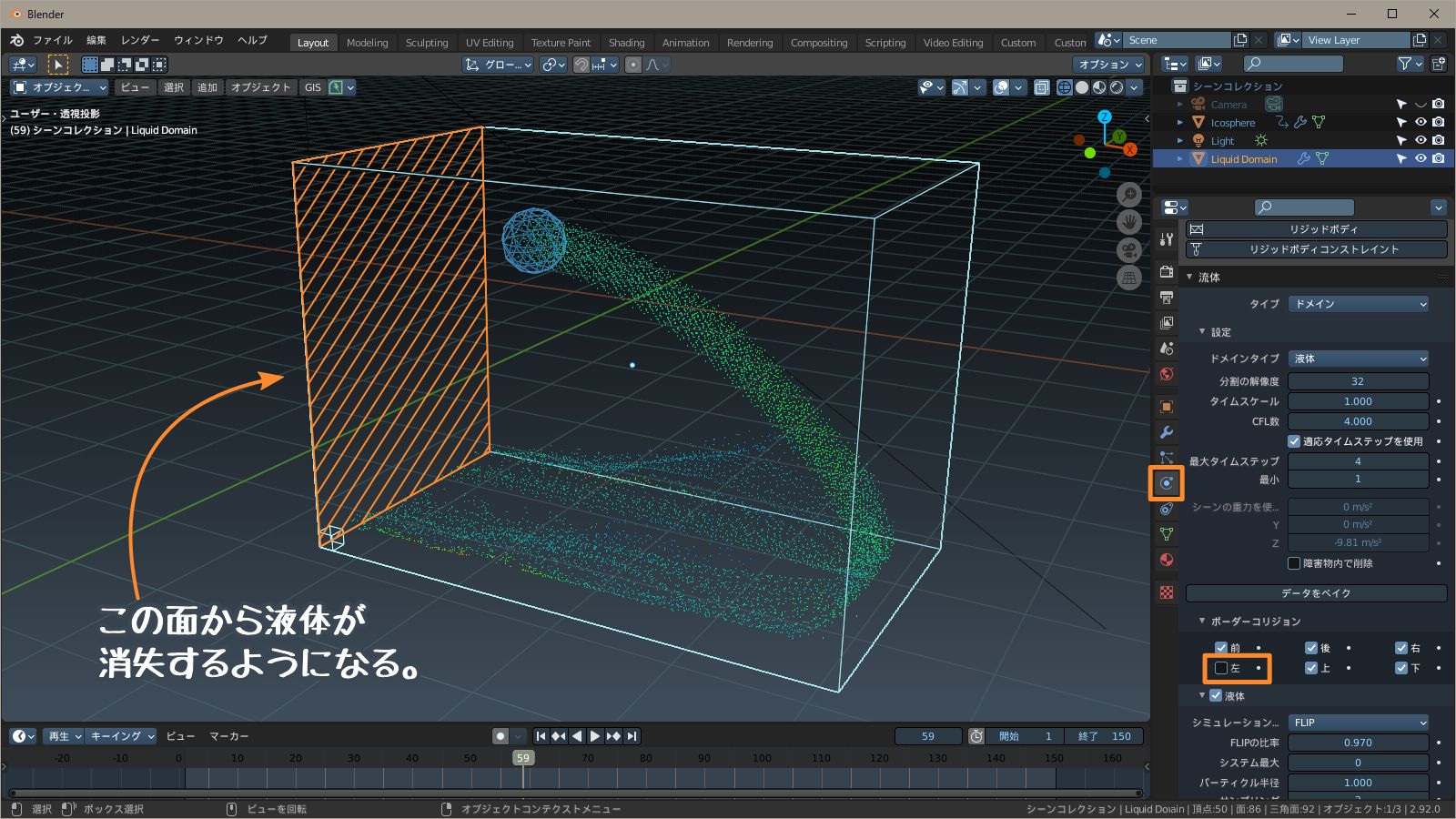Viewport: 1456px width, 819px height.
Task: Open the Scene properties tab
Action: point(1167,348)
